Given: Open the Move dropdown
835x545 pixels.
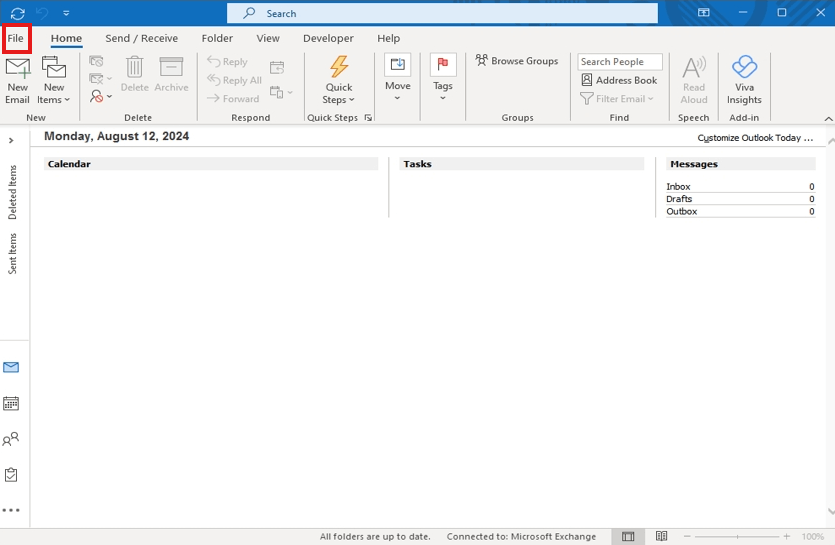Looking at the screenshot, I should [x=398, y=78].
